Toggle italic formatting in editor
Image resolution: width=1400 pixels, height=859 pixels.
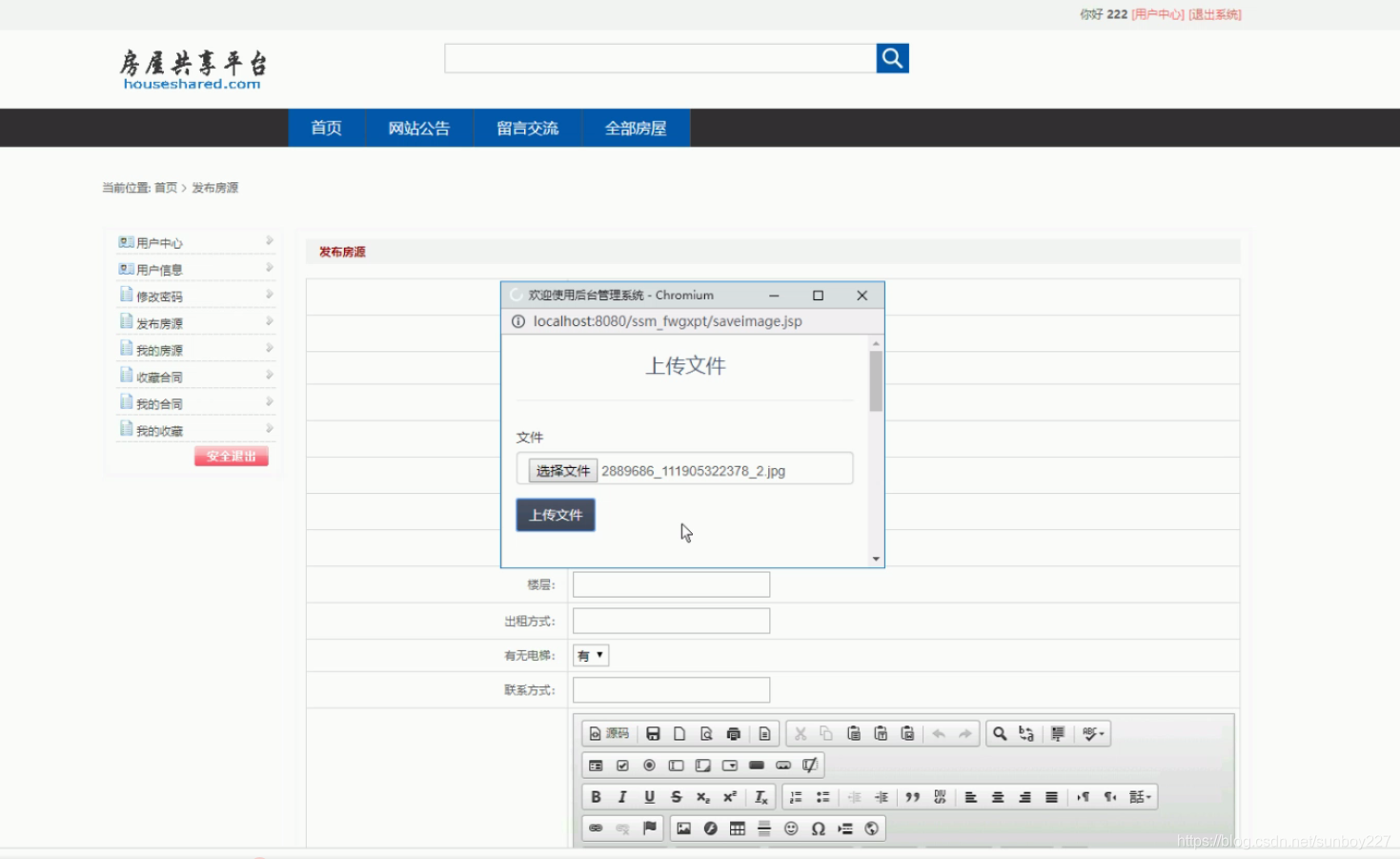click(622, 797)
